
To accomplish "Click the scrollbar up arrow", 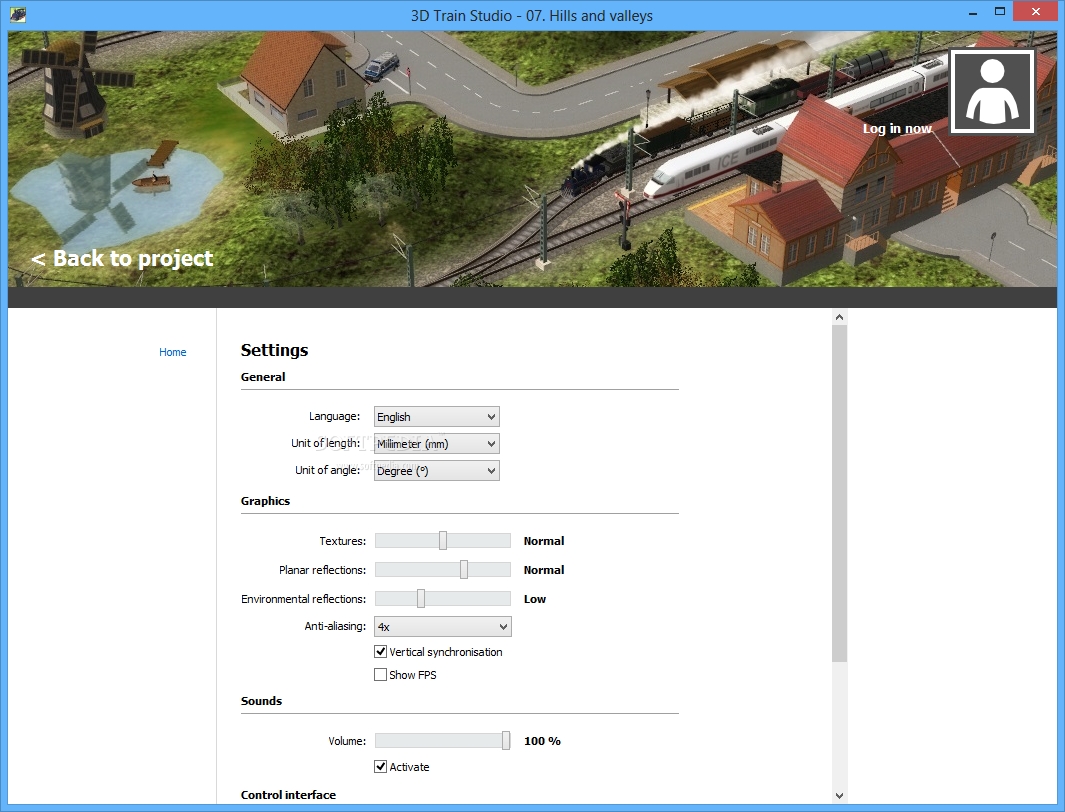I will coord(840,317).
